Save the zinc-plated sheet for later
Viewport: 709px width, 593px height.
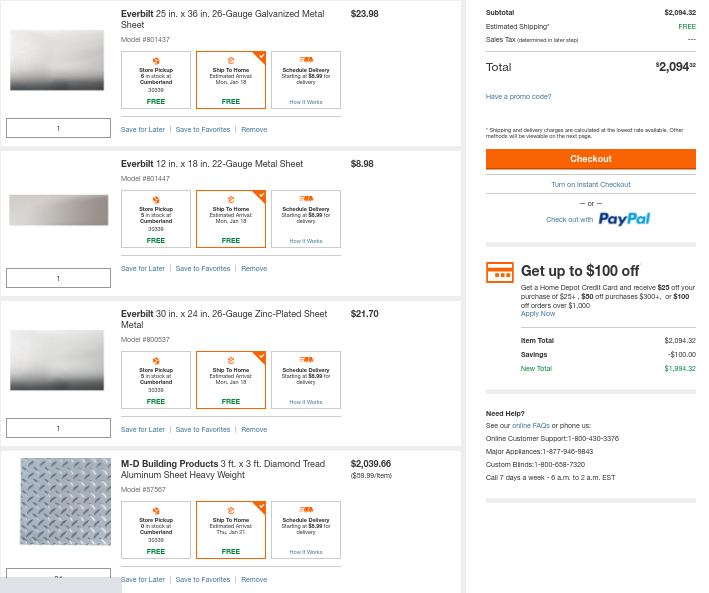(x=143, y=429)
